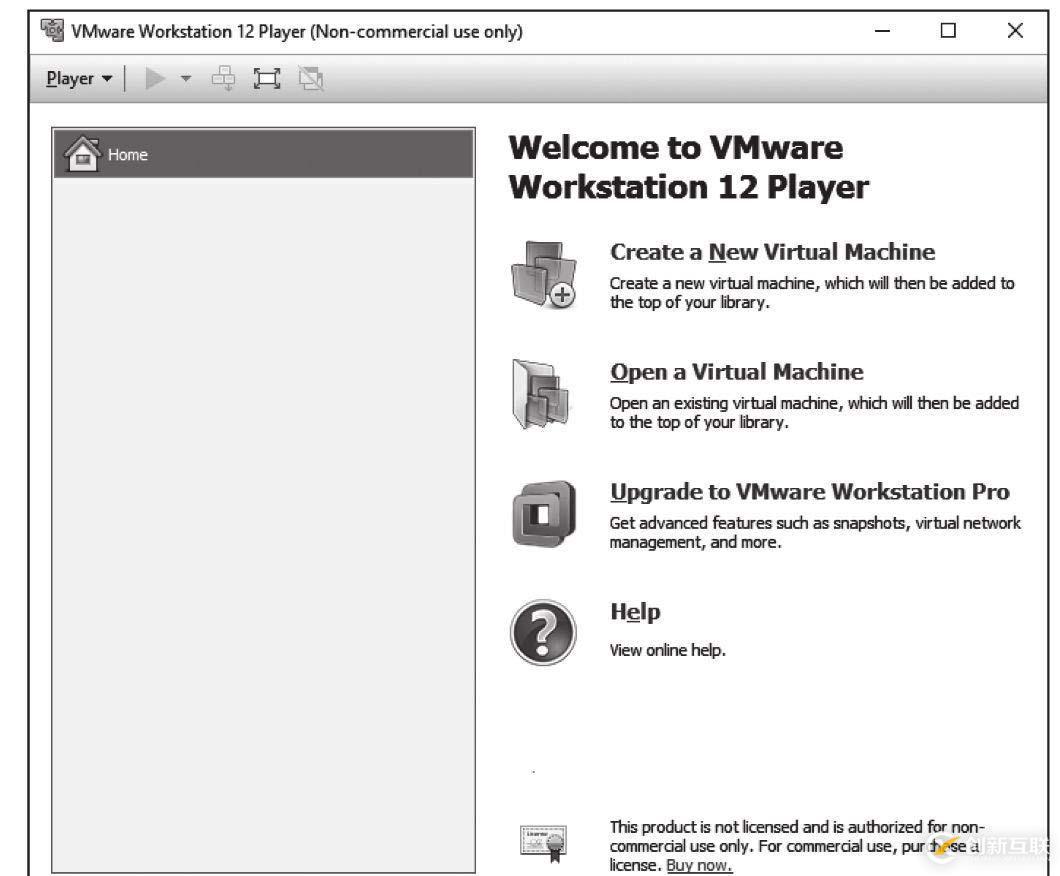The width and height of the screenshot is (1060, 876).
Task: Click Send Ctrl+Alt+Del toolbar icon
Action: point(224,78)
